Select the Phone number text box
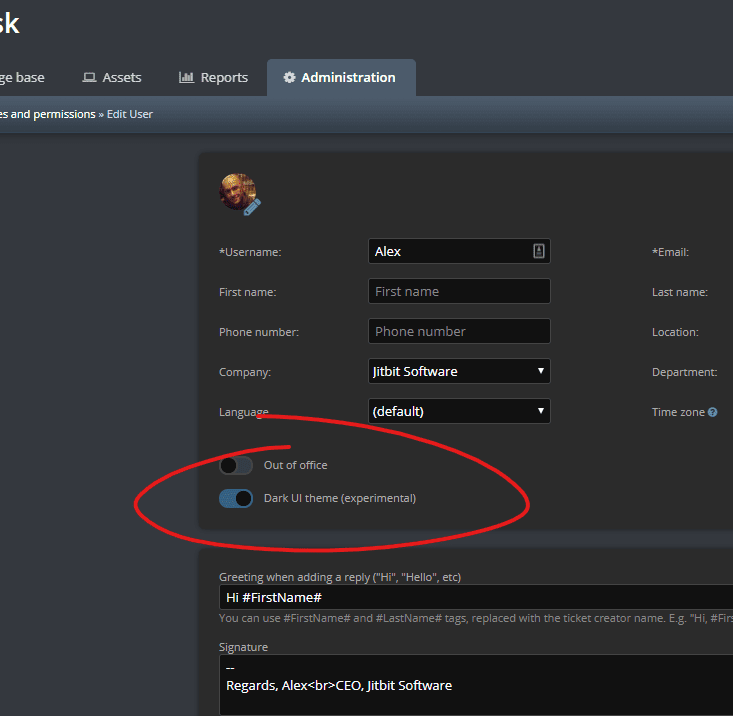Viewport: 733px width, 716px height. tap(459, 331)
